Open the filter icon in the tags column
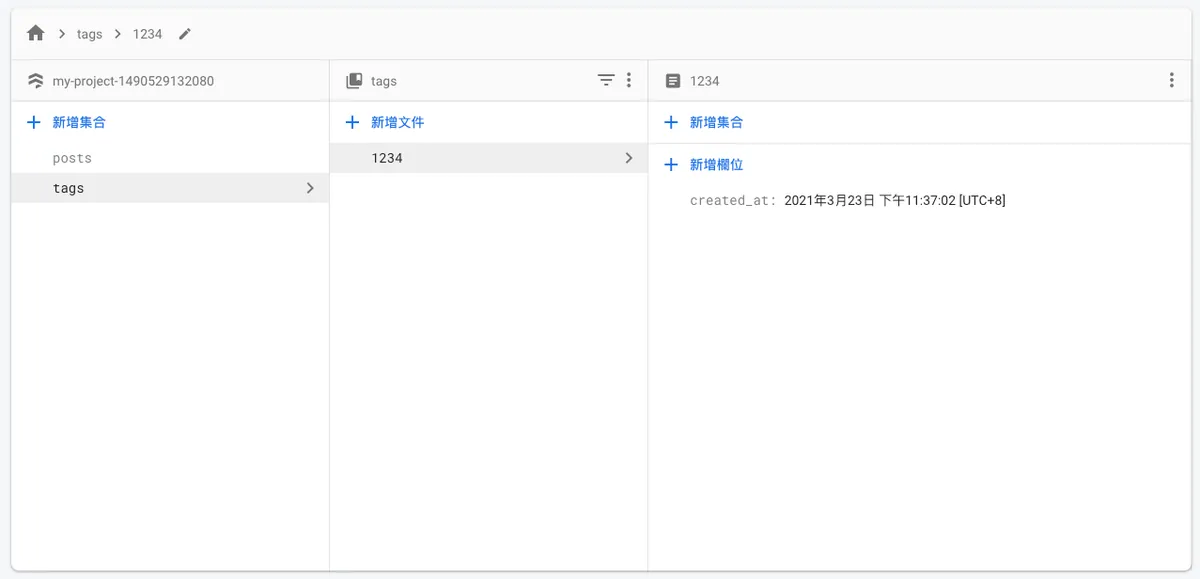 coord(606,80)
